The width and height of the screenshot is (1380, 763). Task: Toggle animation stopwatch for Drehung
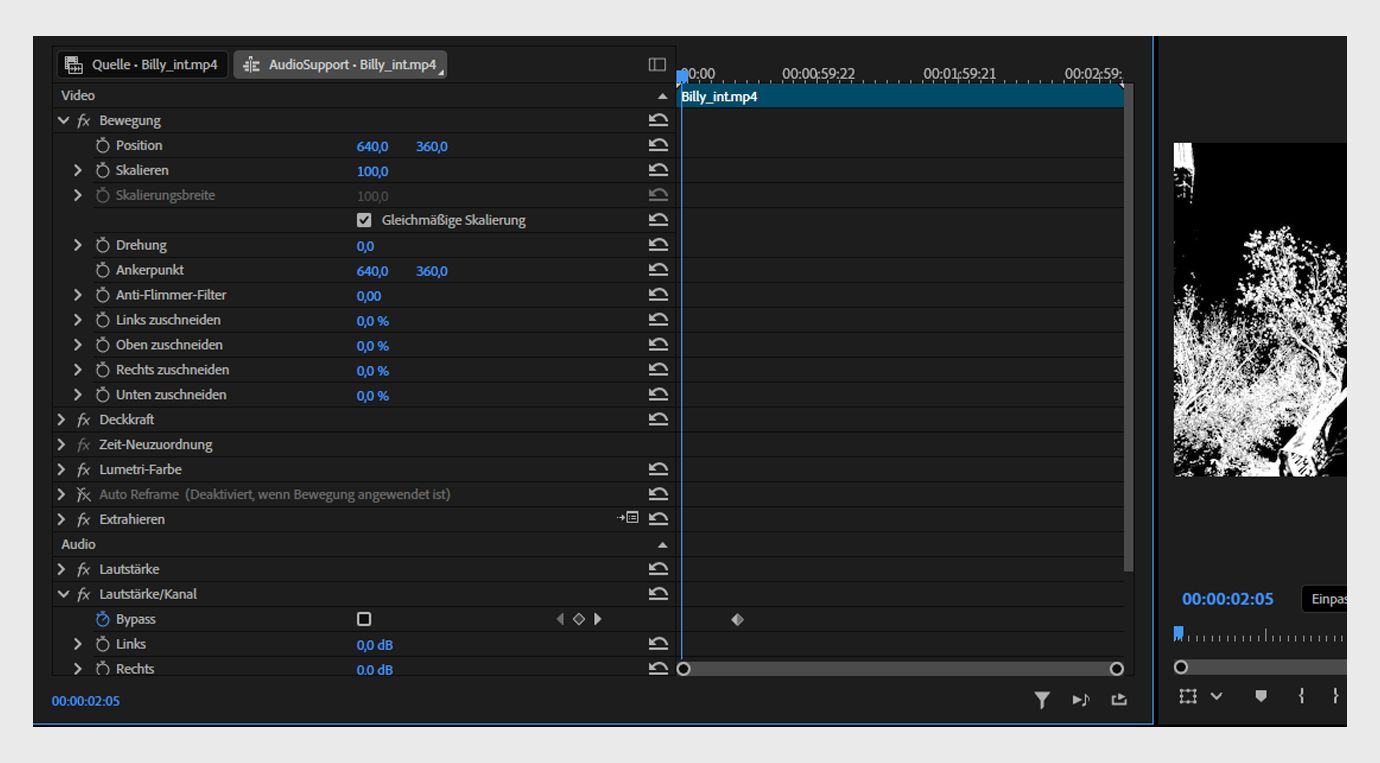(102, 245)
